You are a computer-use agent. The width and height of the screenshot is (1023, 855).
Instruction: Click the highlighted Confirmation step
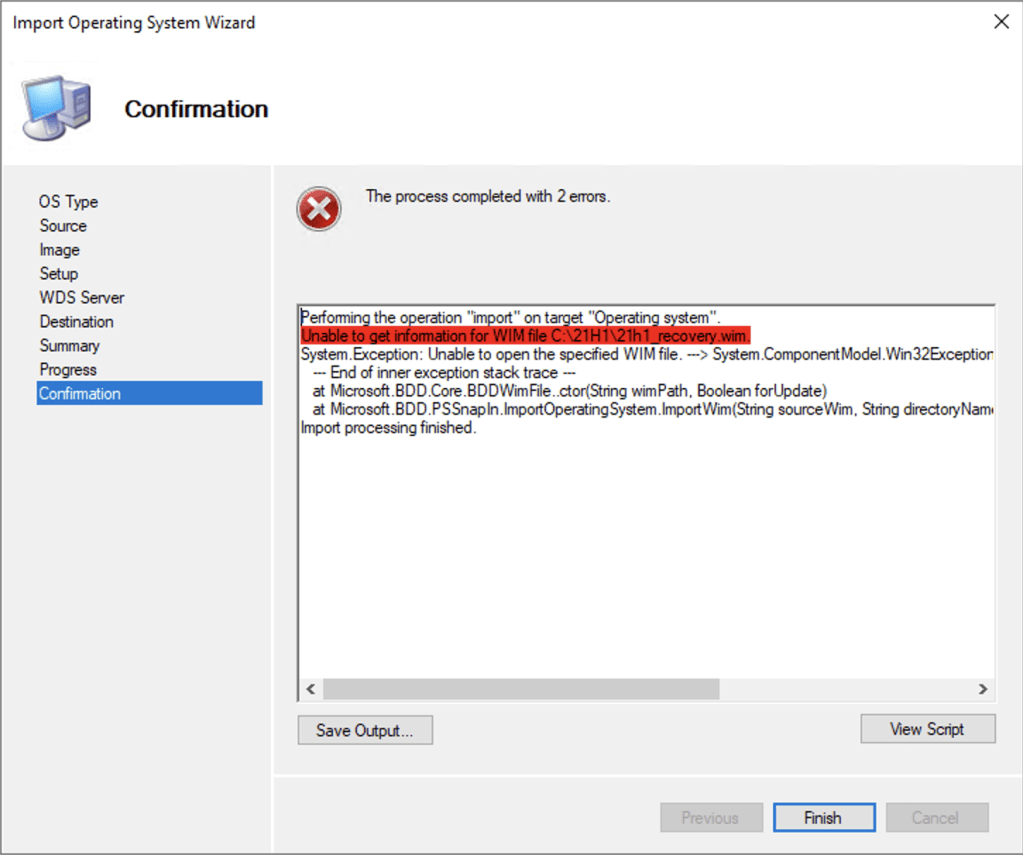pyautogui.click(x=80, y=394)
